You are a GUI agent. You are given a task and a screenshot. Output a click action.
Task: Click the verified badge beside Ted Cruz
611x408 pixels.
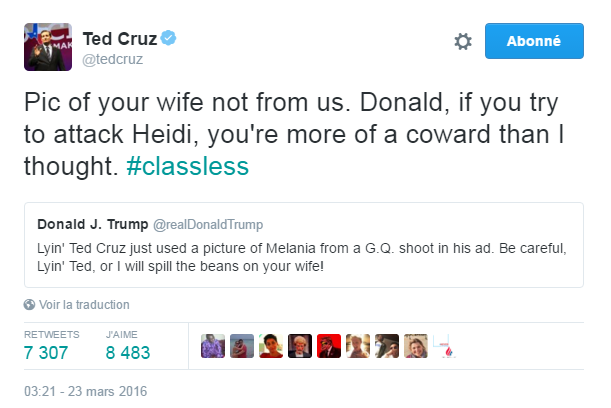pyautogui.click(x=171, y=39)
